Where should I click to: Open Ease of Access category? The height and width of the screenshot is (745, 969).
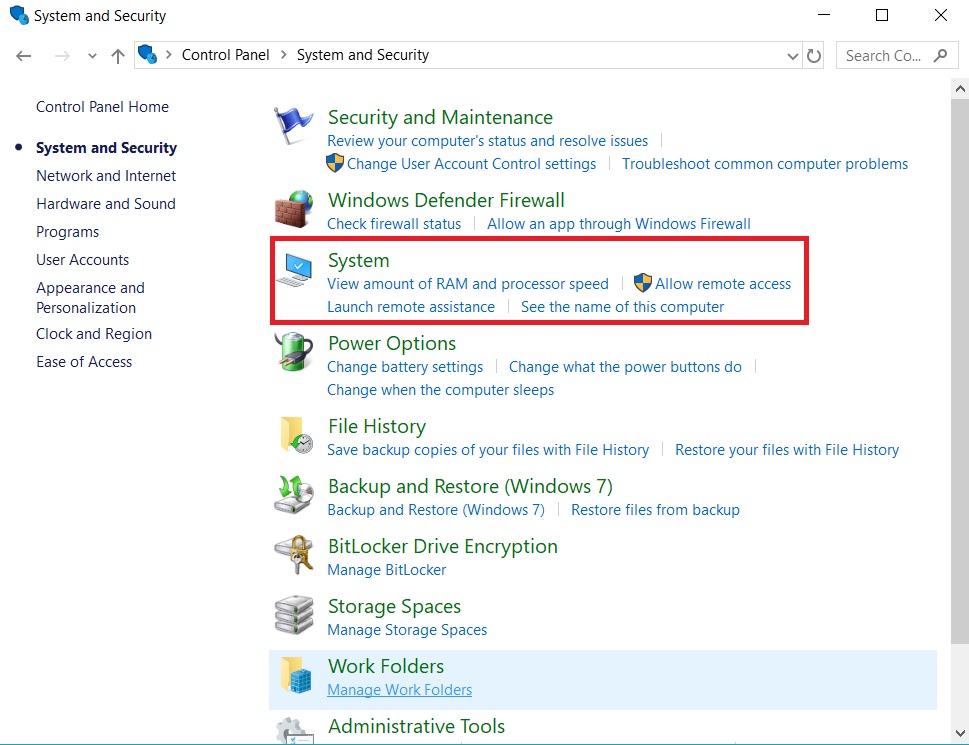click(x=84, y=361)
